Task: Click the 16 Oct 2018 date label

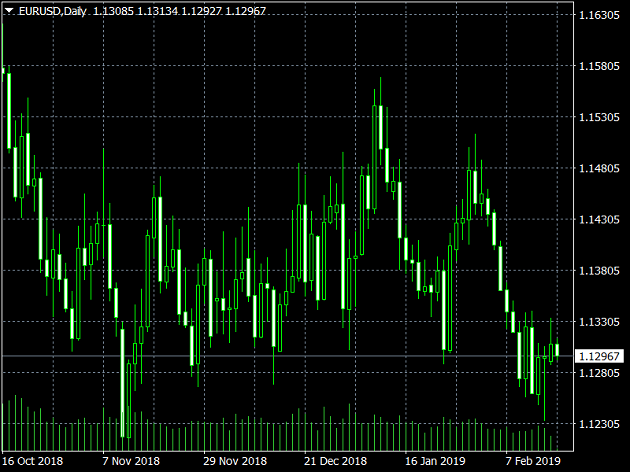Action: point(33,461)
